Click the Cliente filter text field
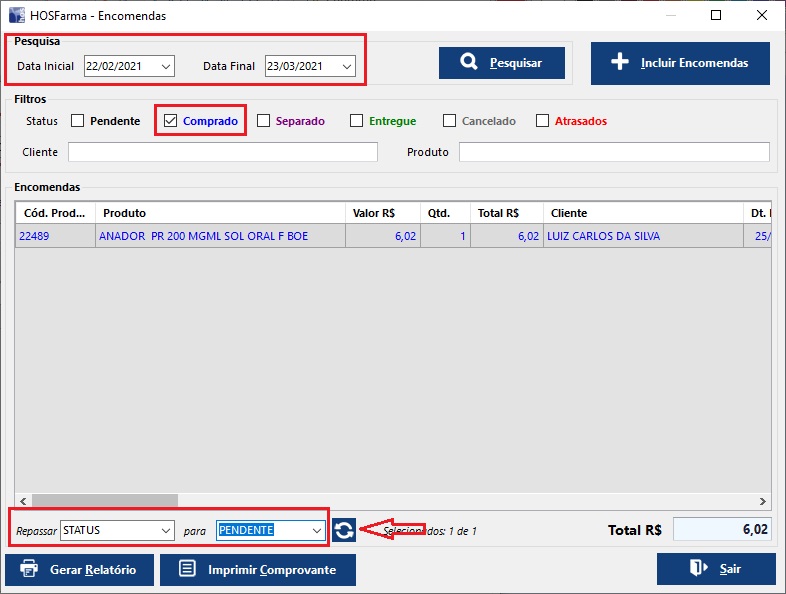The height and width of the screenshot is (594, 786). pyautogui.click(x=222, y=152)
